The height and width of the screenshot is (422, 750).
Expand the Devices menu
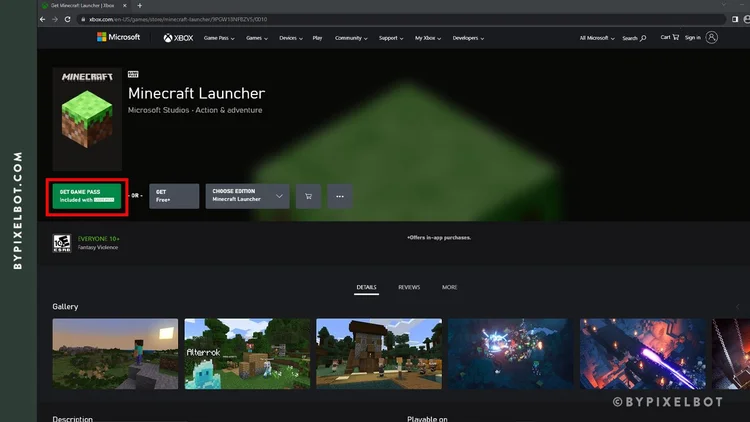click(291, 38)
